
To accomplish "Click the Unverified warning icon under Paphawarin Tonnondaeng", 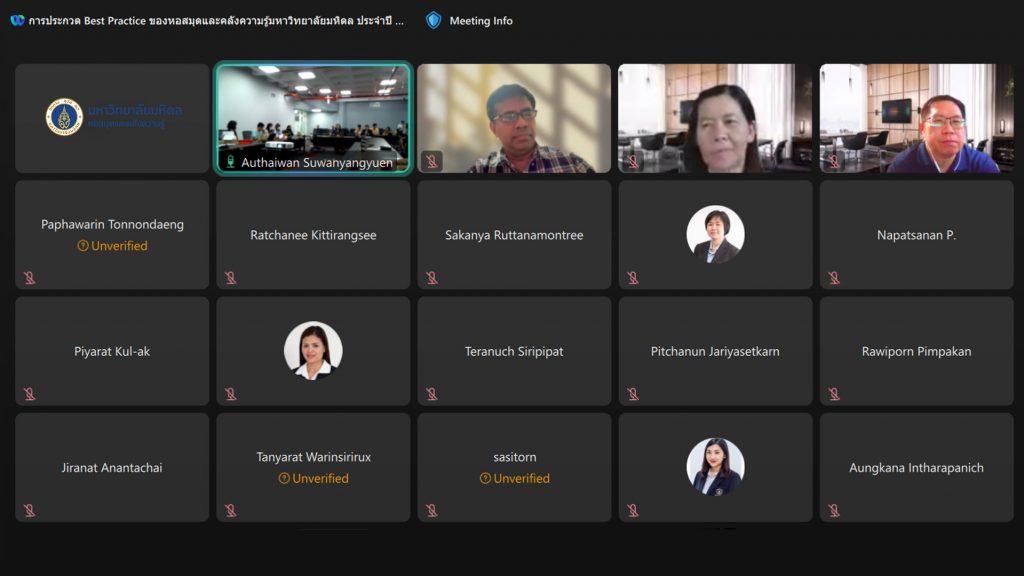I will point(83,246).
